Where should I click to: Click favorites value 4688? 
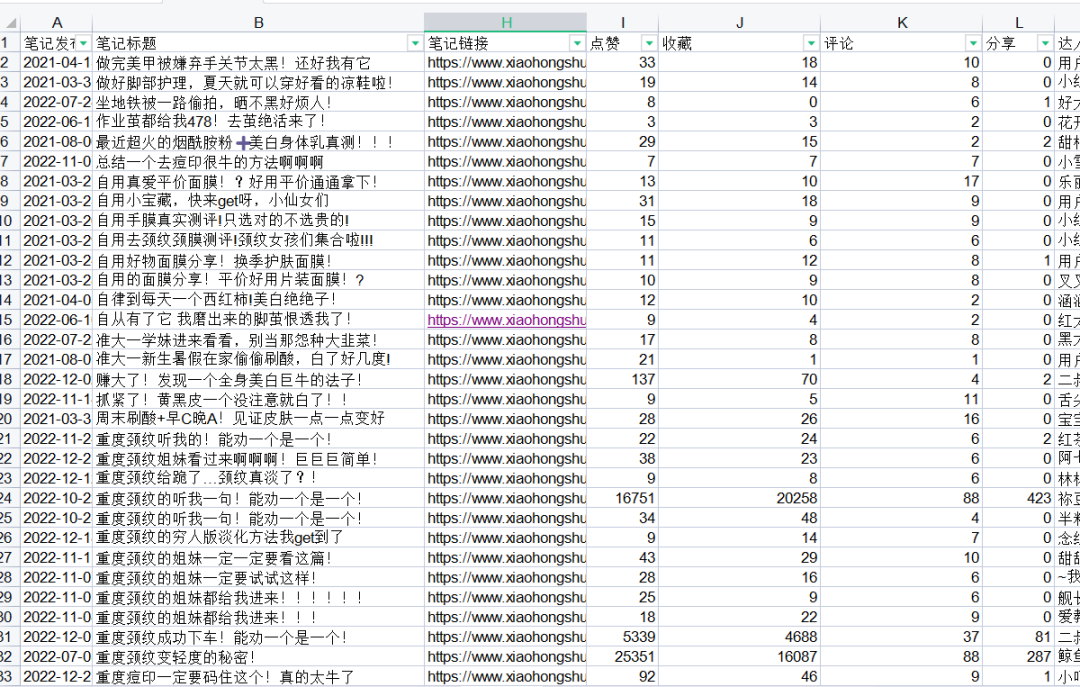click(740, 637)
